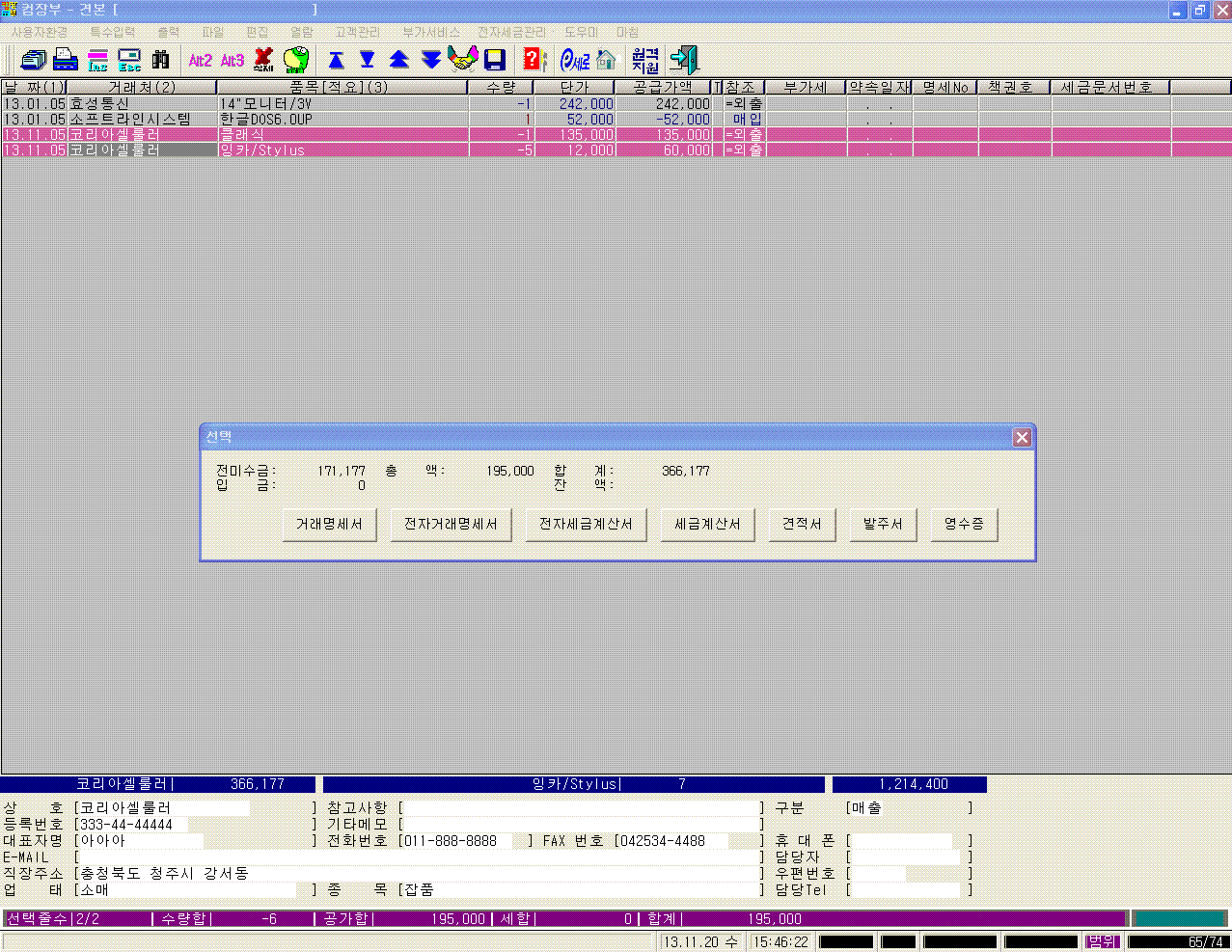Click the Alt2 toolbar icon

200,60
